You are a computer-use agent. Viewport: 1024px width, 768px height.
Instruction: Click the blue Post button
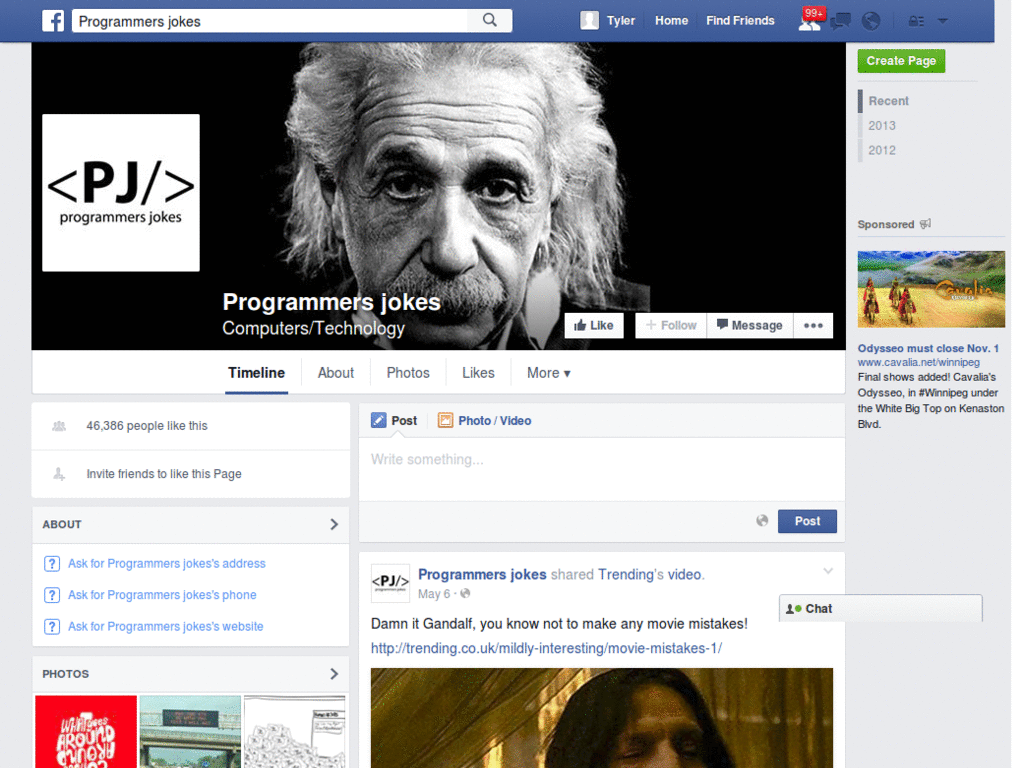point(807,521)
